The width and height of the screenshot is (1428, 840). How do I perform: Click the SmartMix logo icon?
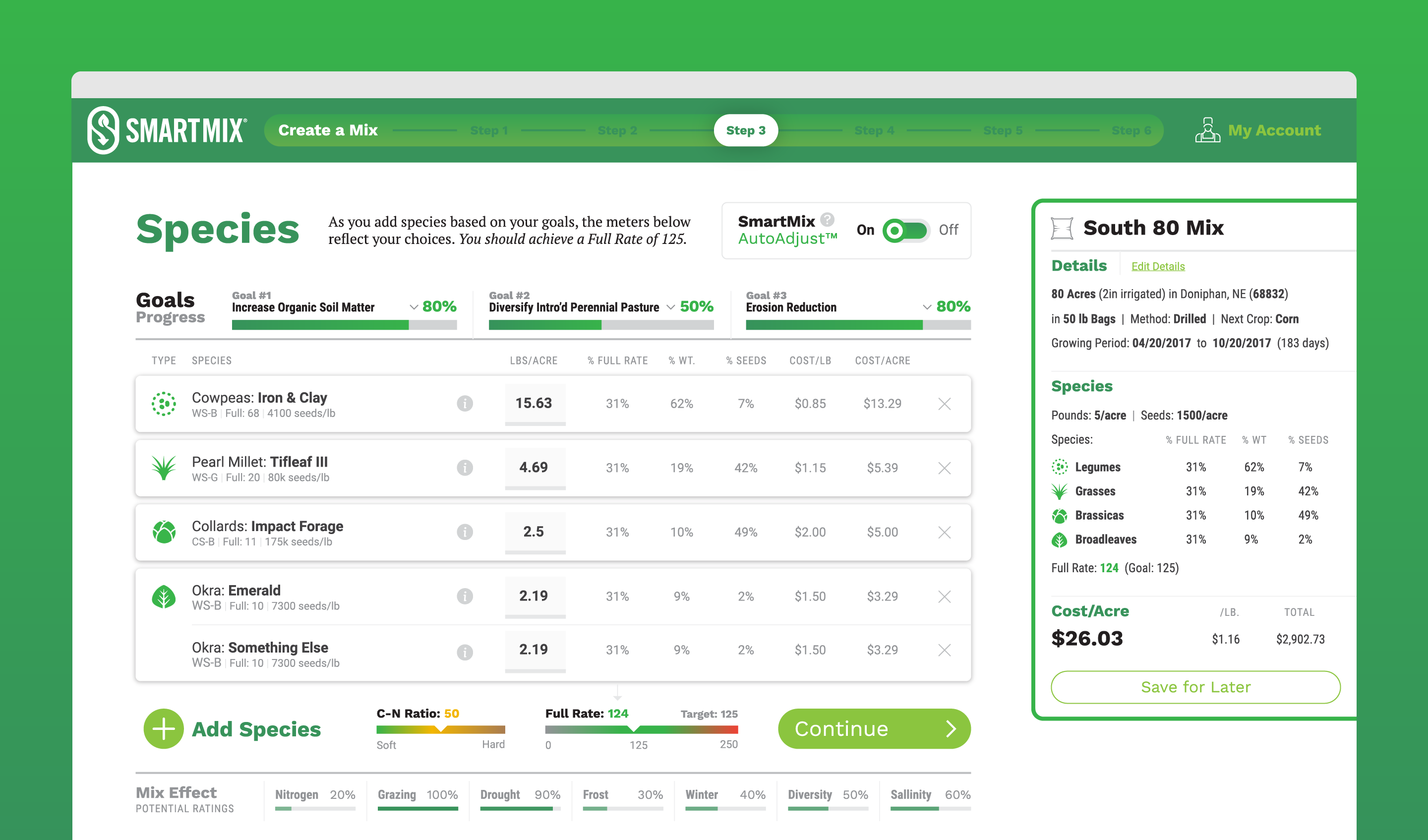pyautogui.click(x=103, y=130)
